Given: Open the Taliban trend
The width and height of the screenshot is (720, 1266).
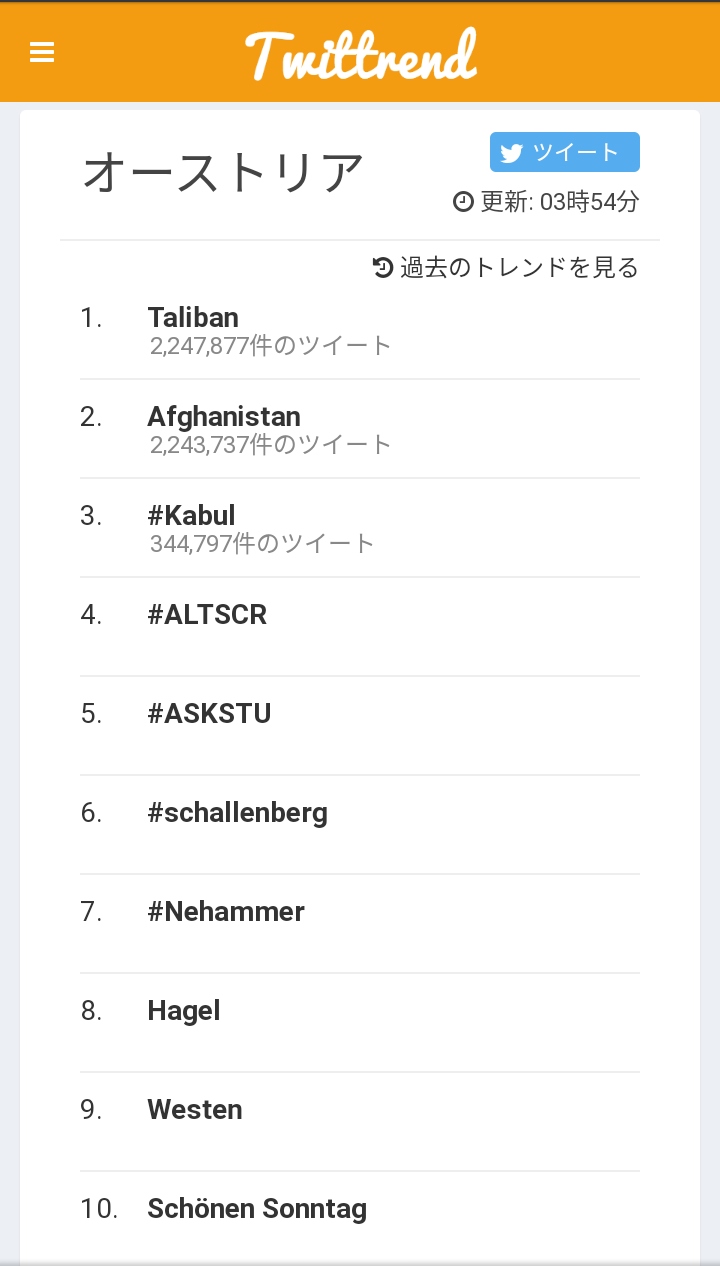Looking at the screenshot, I should (193, 317).
